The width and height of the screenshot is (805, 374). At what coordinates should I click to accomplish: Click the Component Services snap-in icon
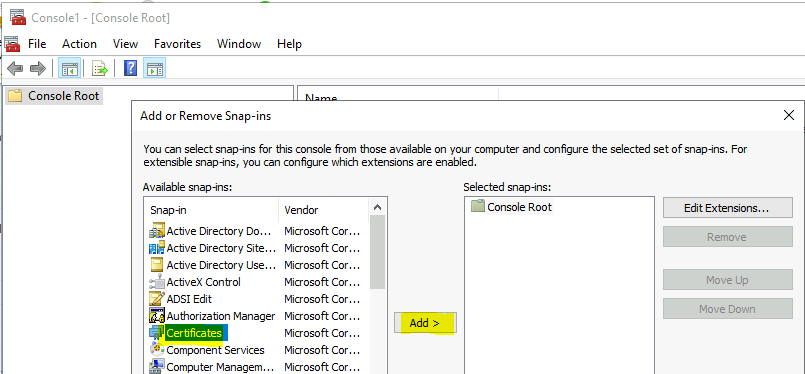(157, 350)
